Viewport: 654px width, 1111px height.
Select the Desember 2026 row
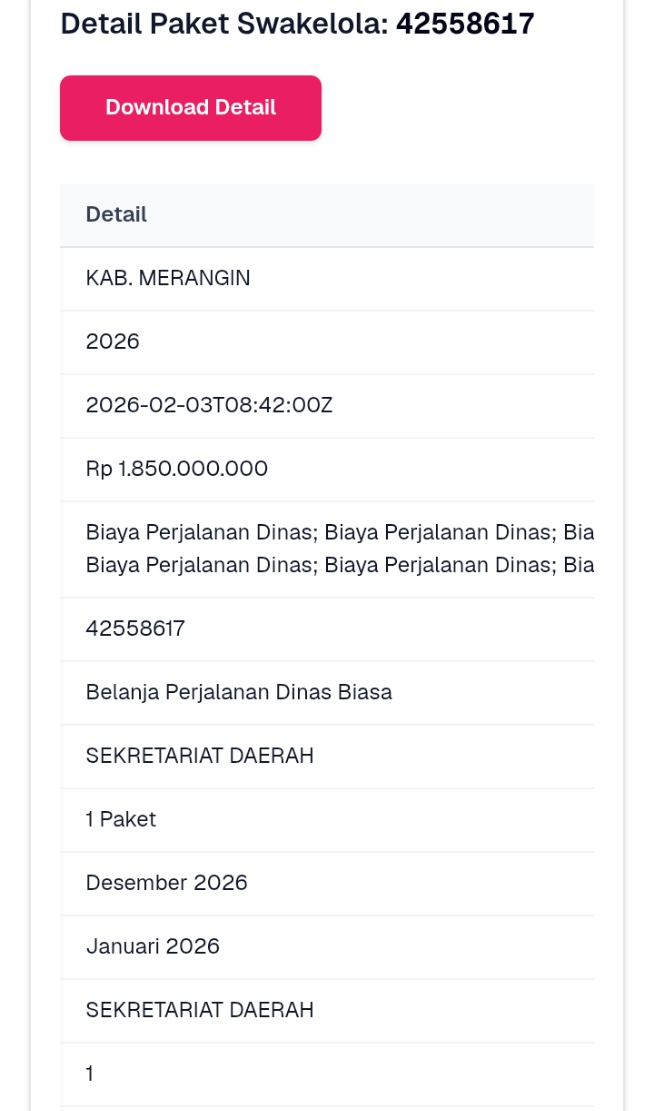pyautogui.click(x=327, y=884)
